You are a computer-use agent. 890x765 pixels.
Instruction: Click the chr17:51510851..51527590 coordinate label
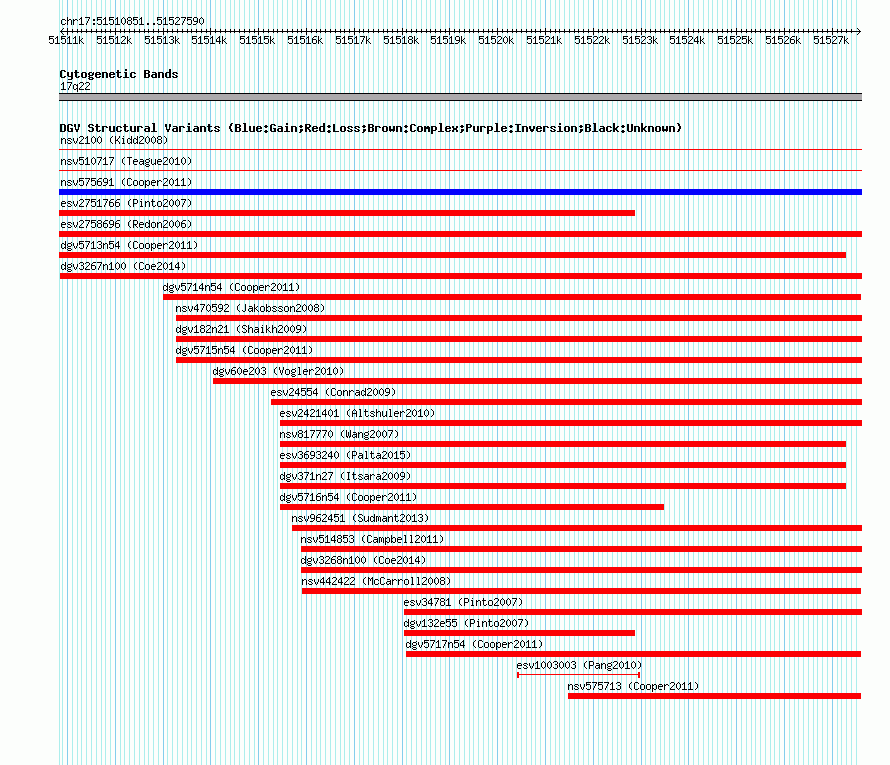(132, 21)
